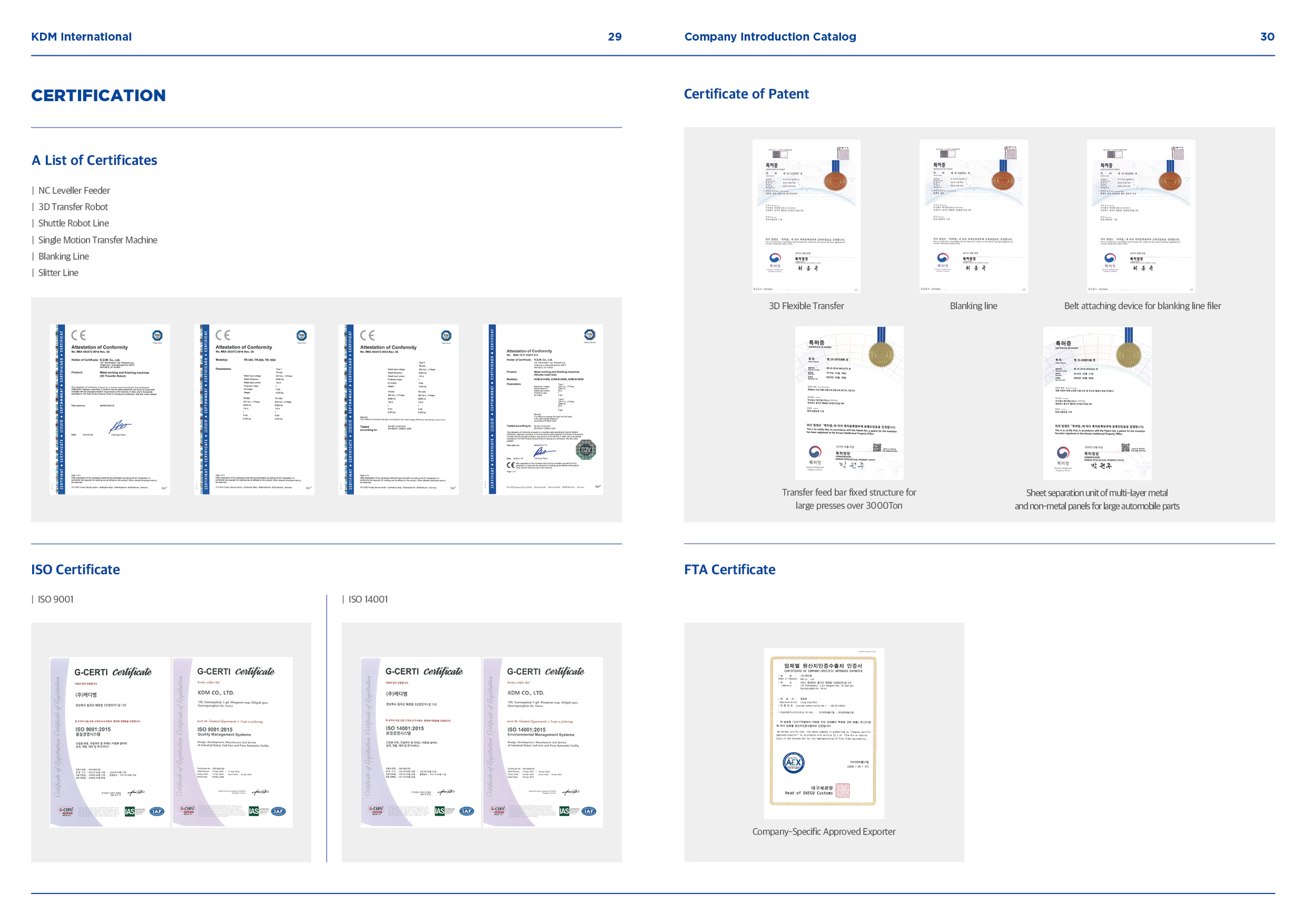Click the gold seal on Transfer feed bar patent

click(881, 354)
